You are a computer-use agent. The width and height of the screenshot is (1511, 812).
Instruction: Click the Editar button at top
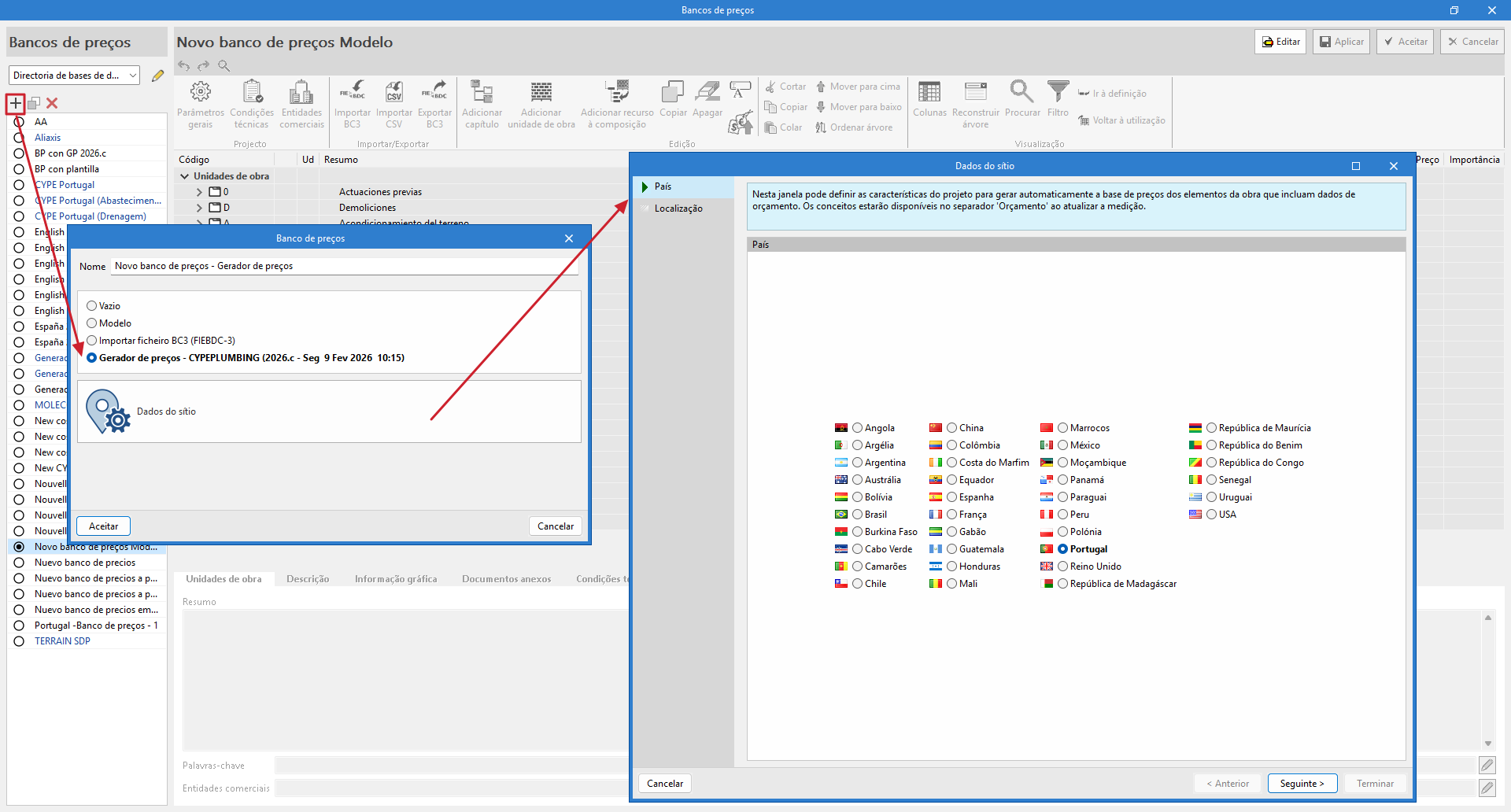click(1280, 42)
